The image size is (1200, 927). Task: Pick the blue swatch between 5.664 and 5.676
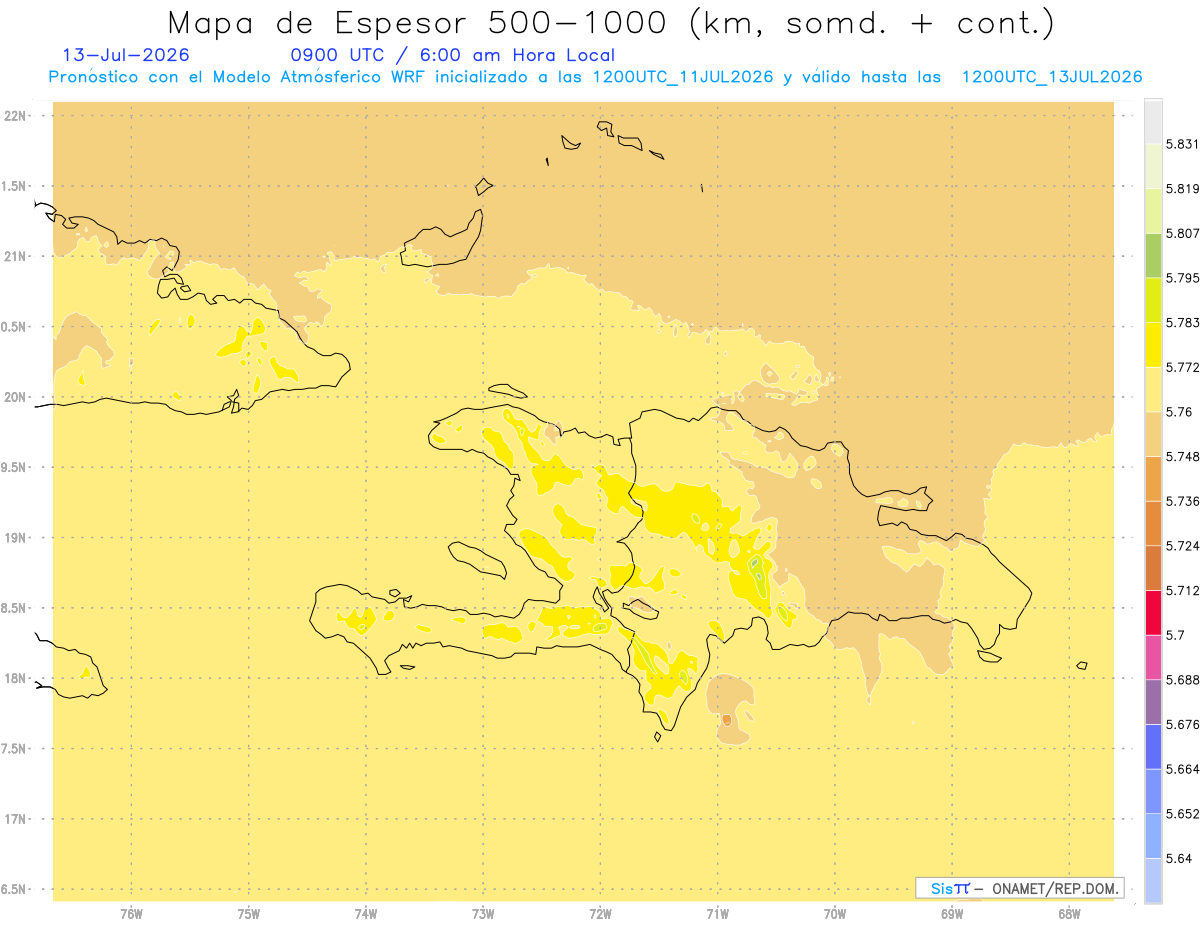pos(1153,747)
